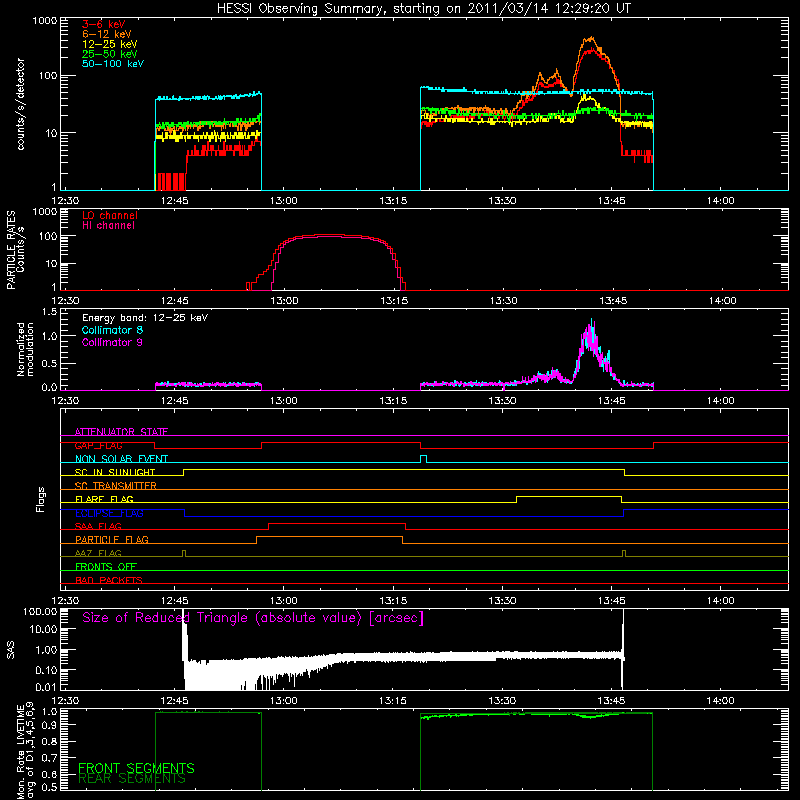The height and width of the screenshot is (800, 800).
Task: Click the particle rates curve plateau
Action: tap(332, 236)
